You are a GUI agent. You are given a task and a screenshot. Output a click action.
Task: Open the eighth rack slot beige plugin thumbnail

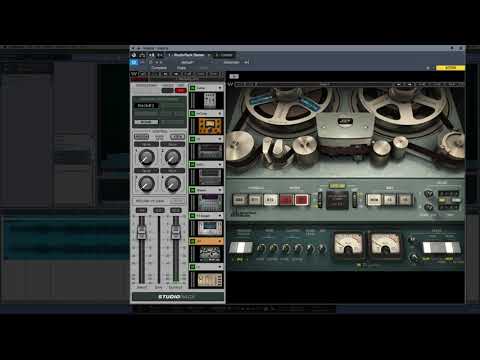[x=210, y=279]
